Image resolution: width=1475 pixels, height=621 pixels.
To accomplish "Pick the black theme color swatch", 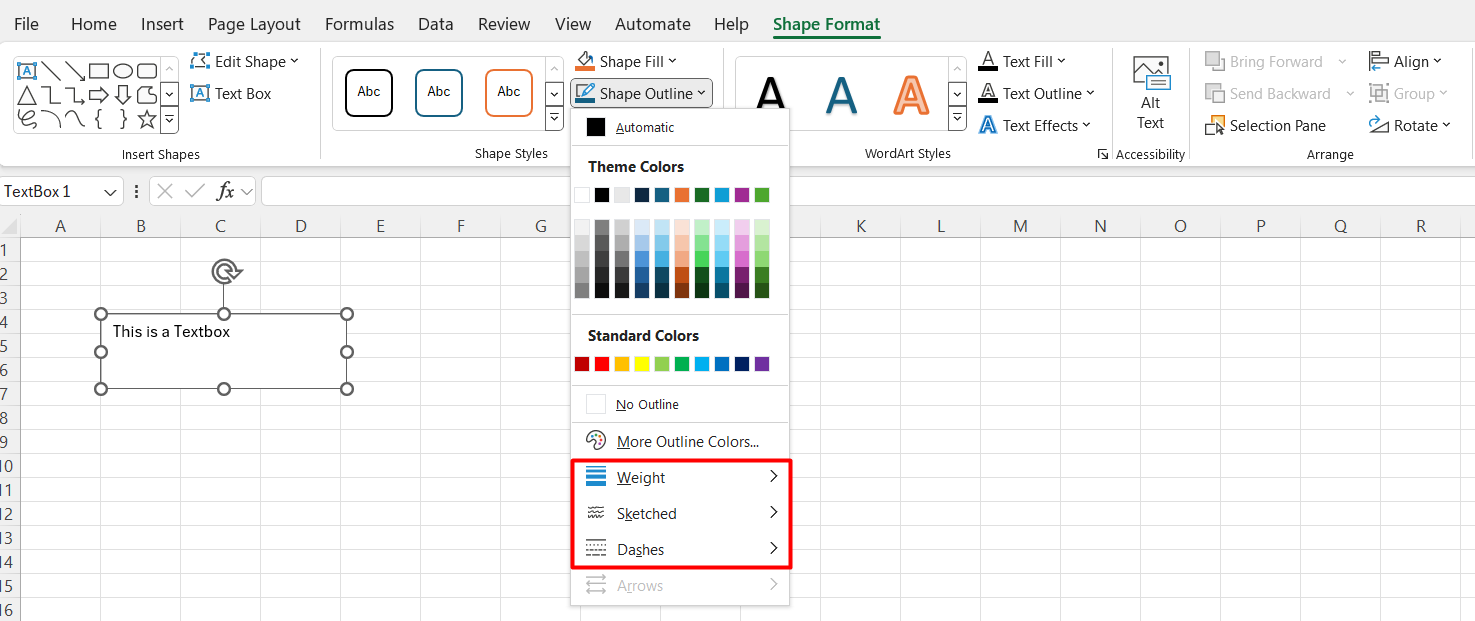I will (x=602, y=195).
